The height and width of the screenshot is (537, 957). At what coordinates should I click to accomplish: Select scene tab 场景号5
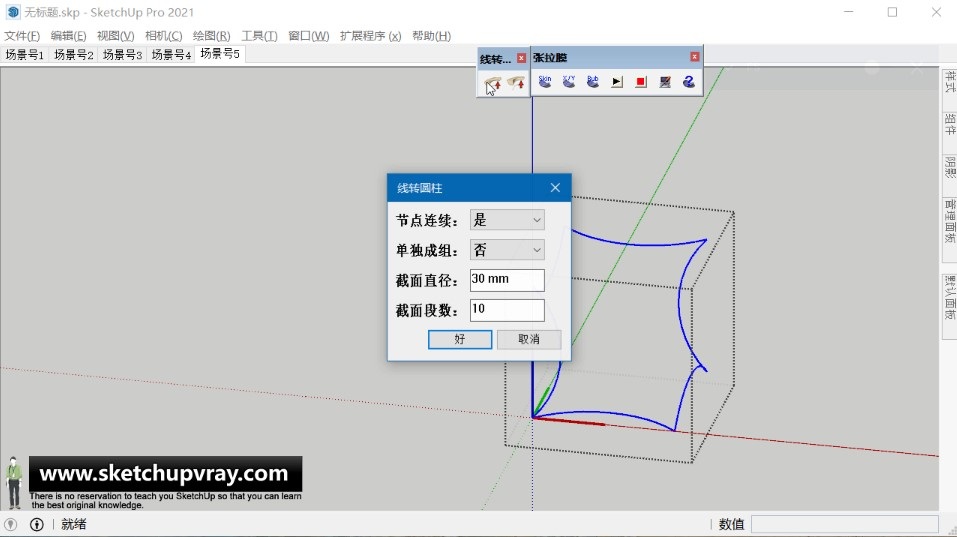220,54
